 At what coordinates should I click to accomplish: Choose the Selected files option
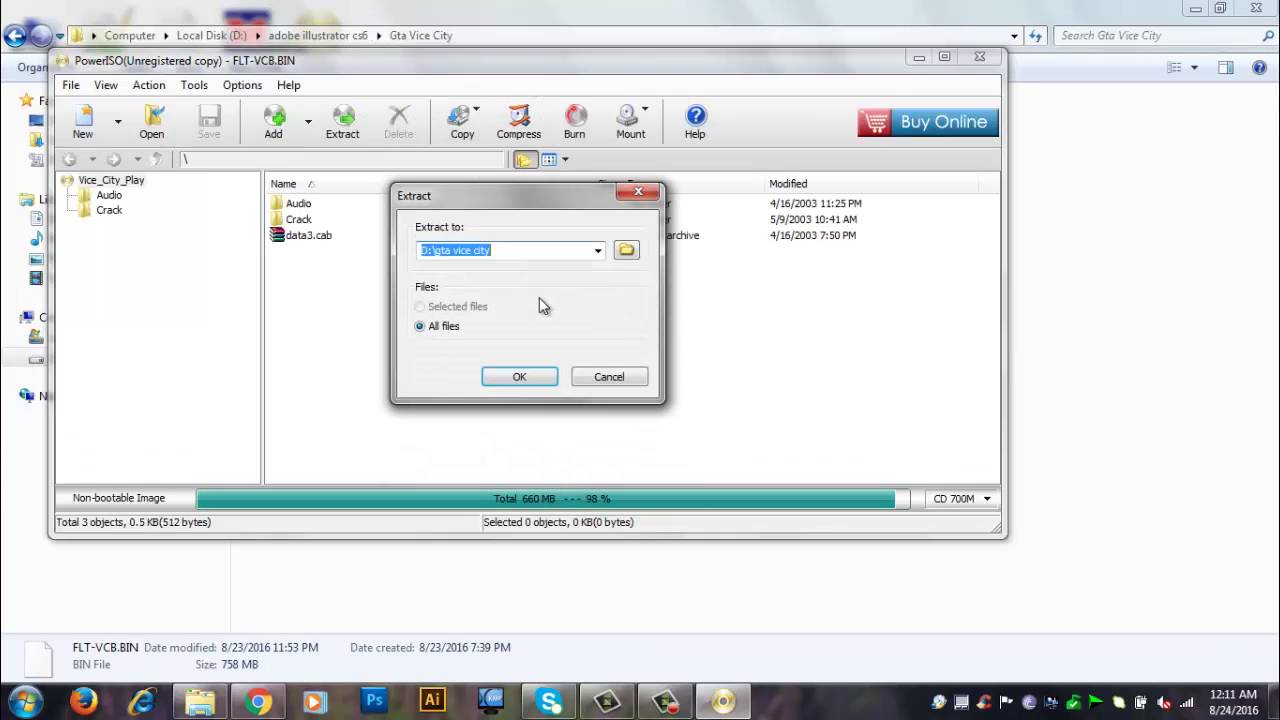point(419,306)
